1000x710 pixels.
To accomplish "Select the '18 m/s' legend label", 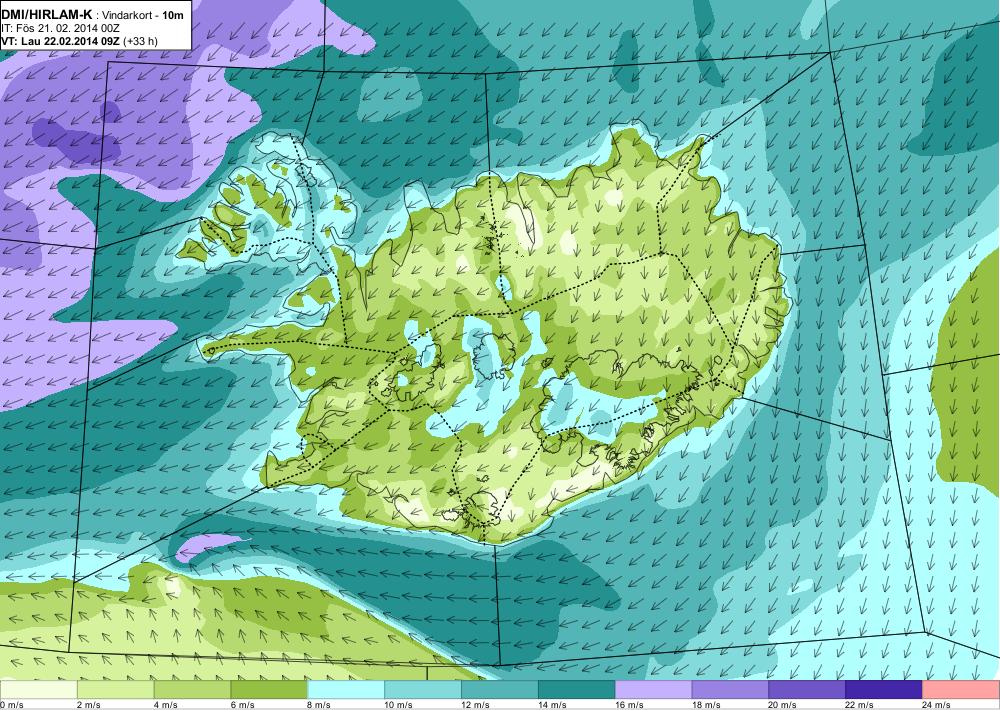I will click(706, 705).
